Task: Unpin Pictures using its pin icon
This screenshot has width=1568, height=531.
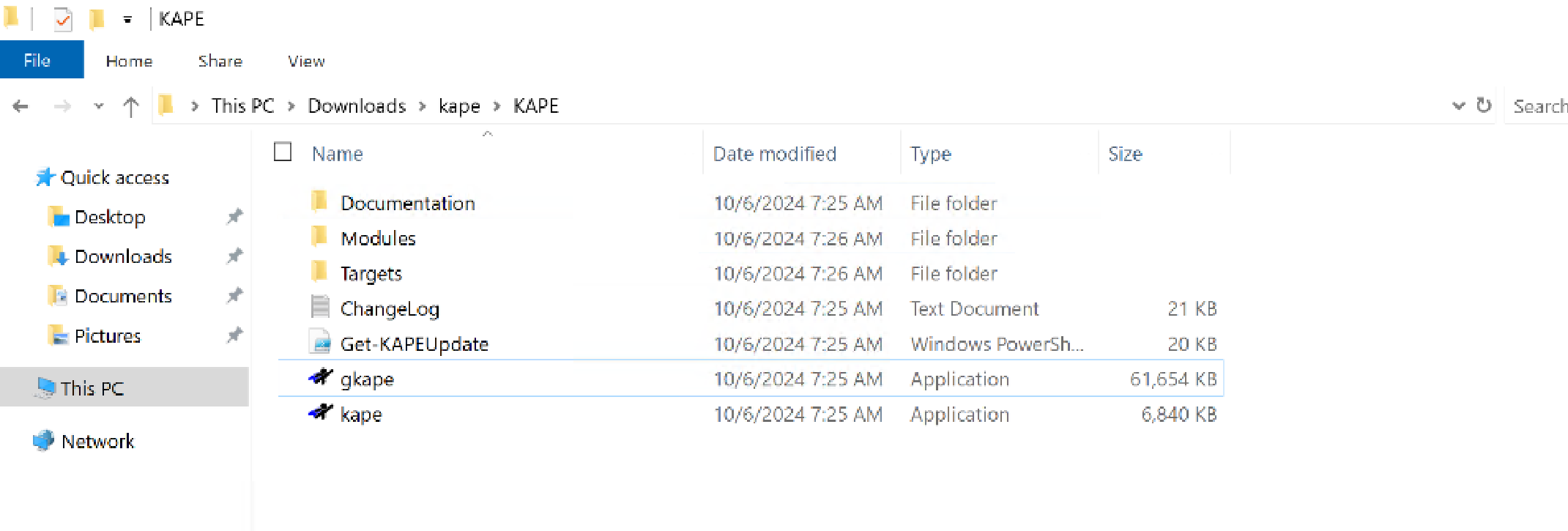Action: point(234,335)
